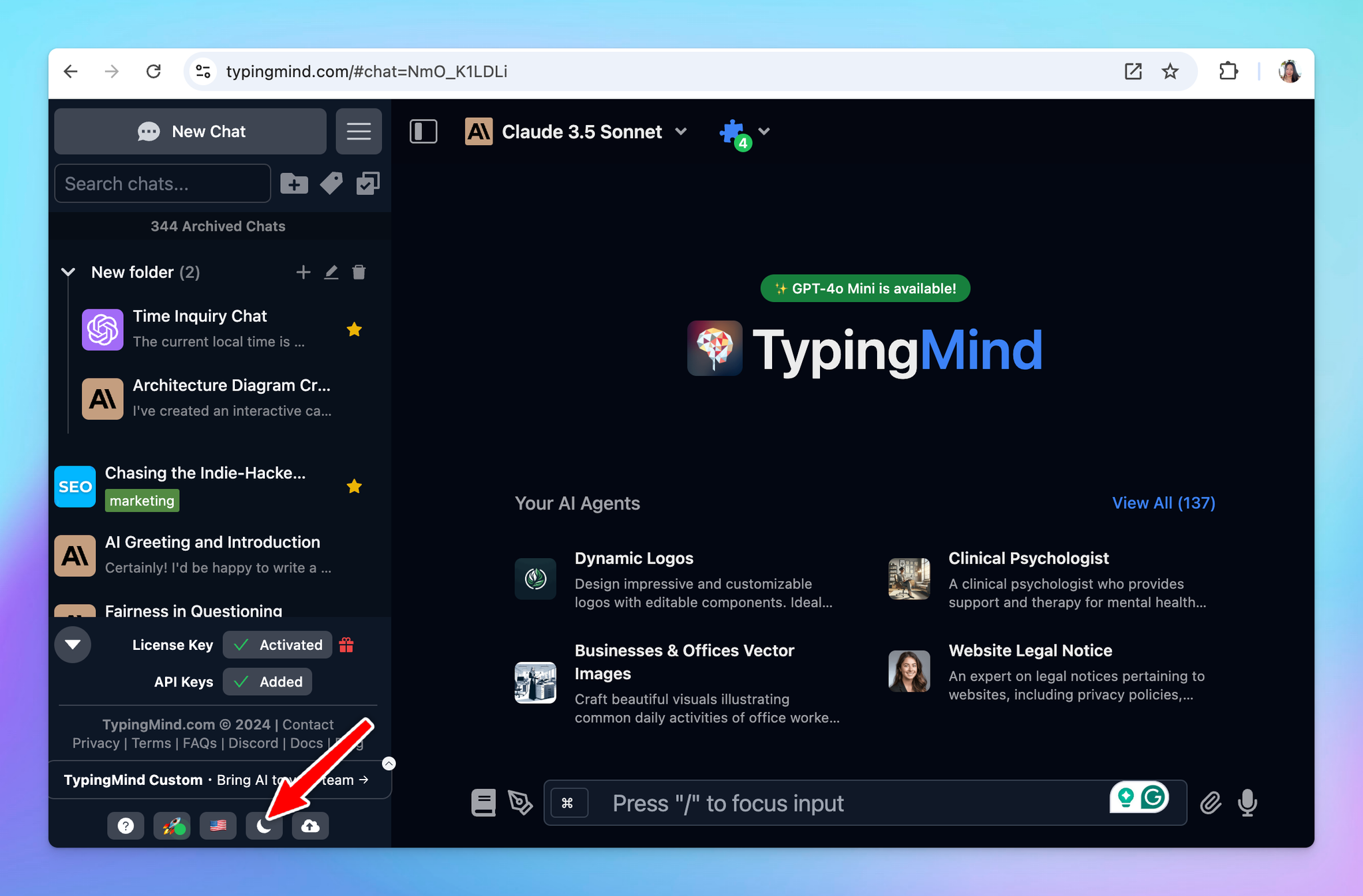Open the Grammarly G icon
The image size is (1363, 896).
(x=1153, y=796)
